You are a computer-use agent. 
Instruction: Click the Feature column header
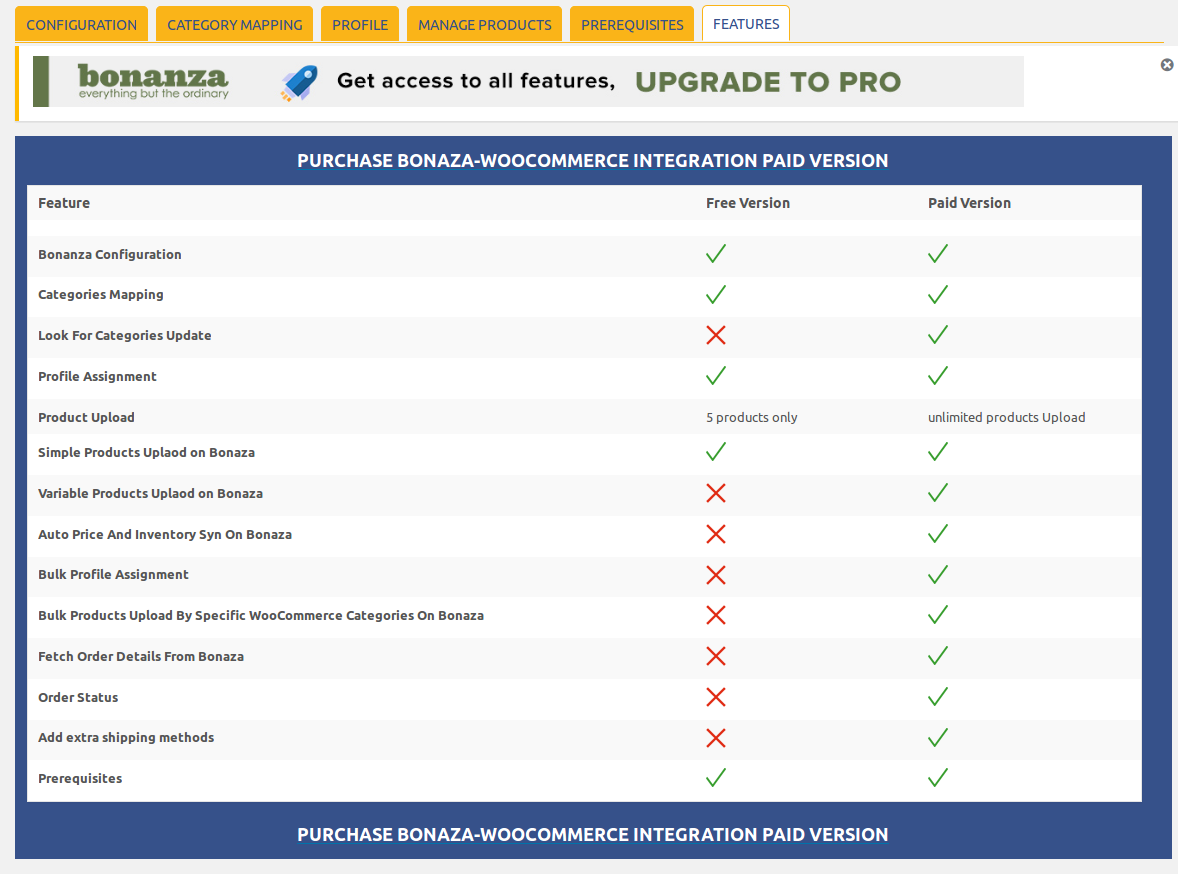64,203
